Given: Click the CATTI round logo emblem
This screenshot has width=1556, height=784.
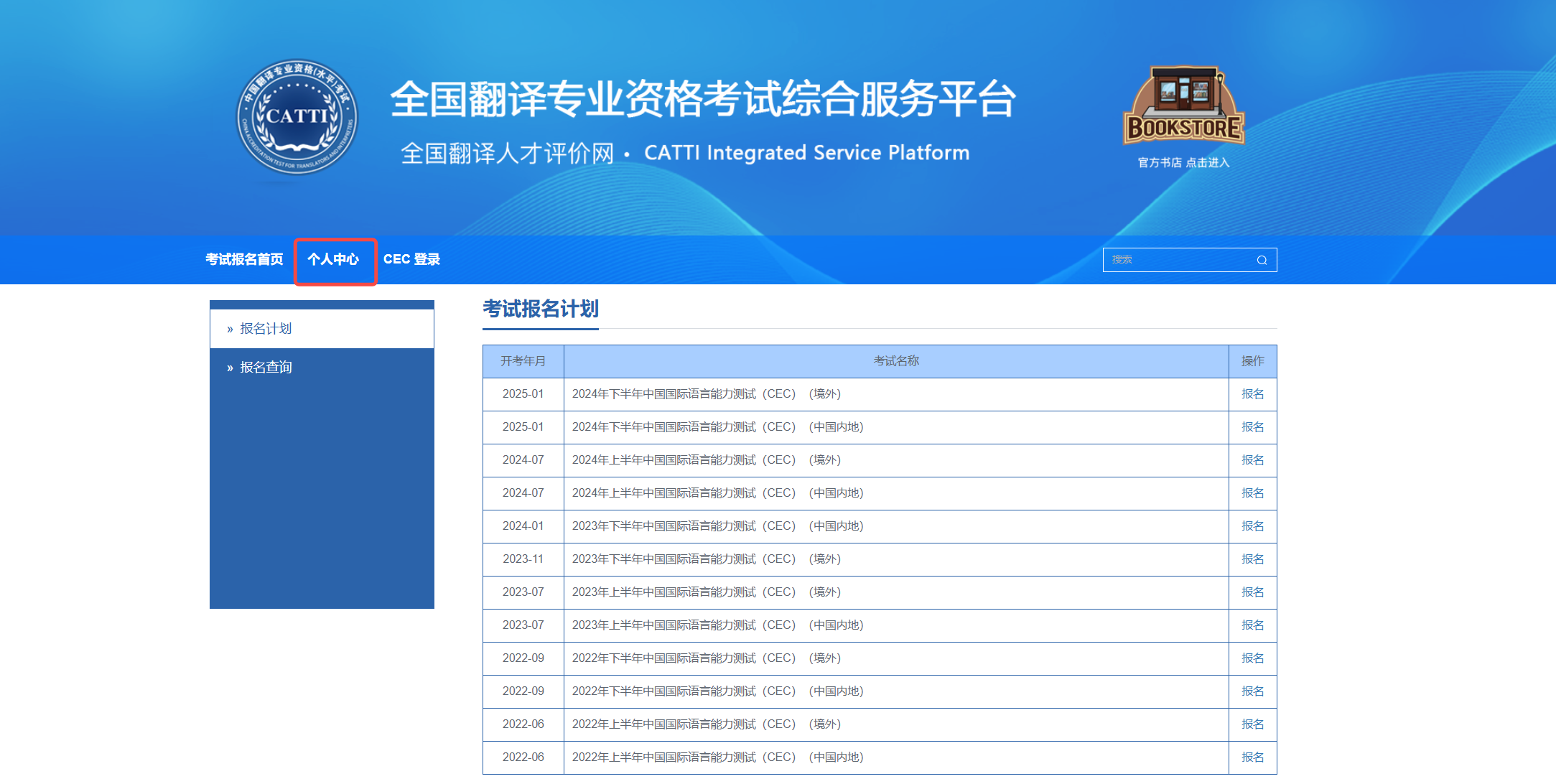Looking at the screenshot, I should click(x=297, y=116).
